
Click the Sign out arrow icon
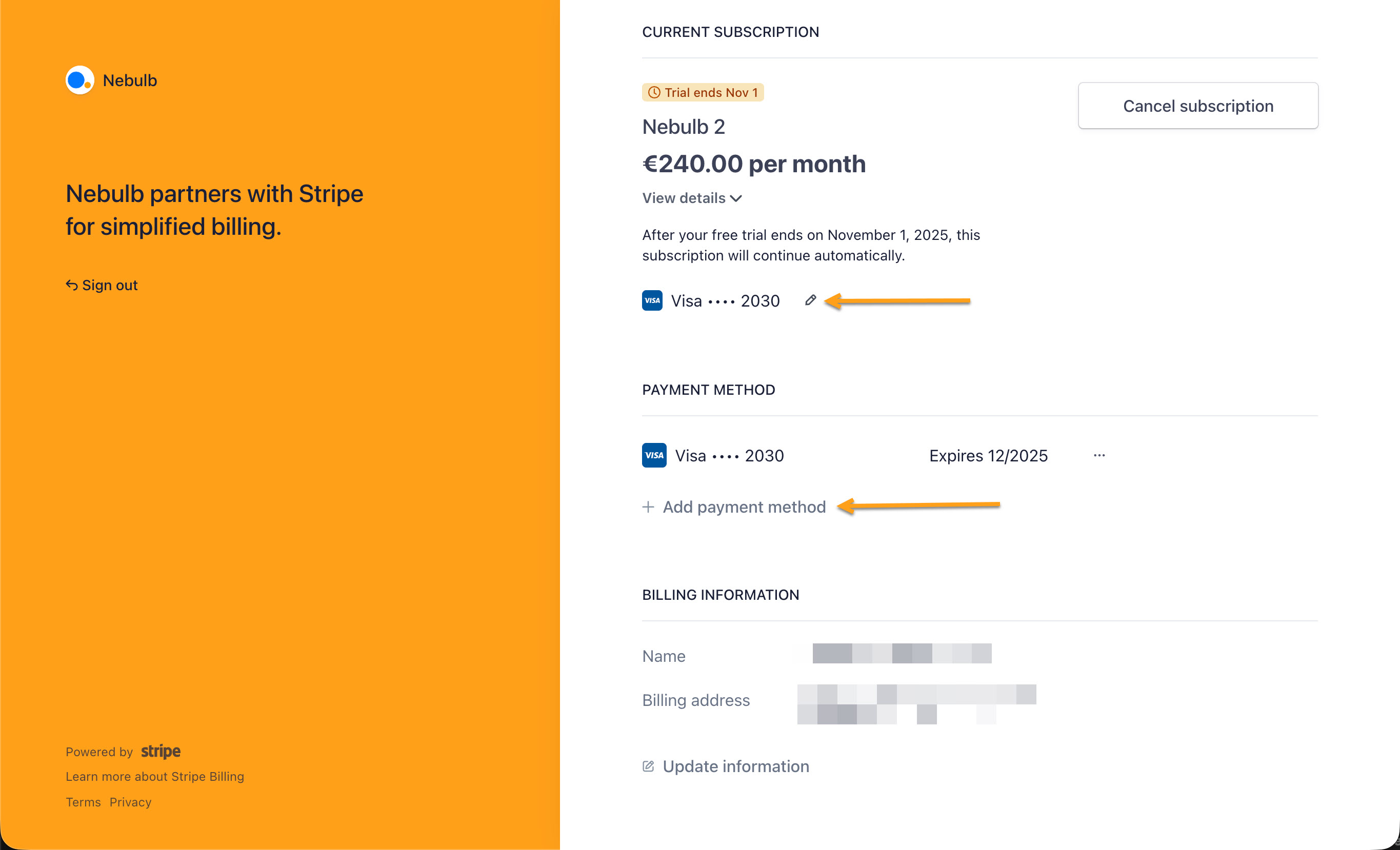point(72,285)
